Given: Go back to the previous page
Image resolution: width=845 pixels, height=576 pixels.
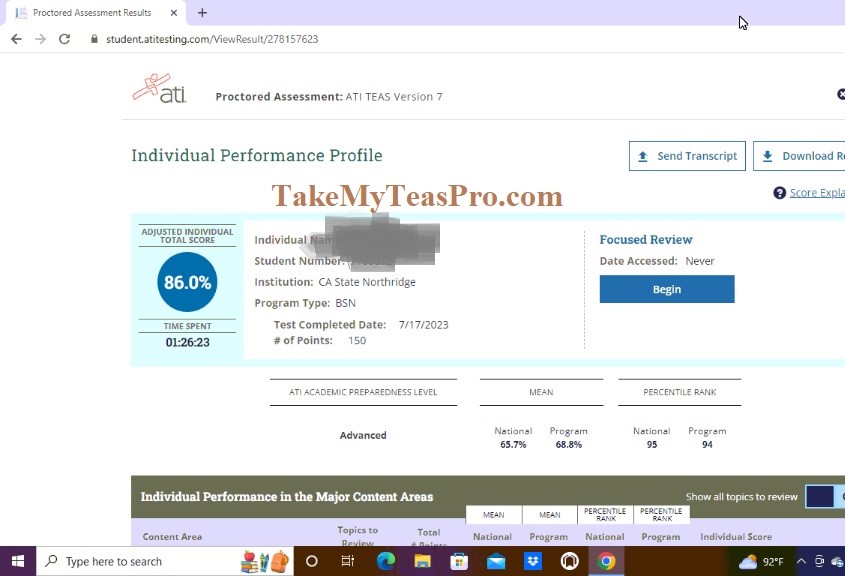Looking at the screenshot, I should (17, 39).
